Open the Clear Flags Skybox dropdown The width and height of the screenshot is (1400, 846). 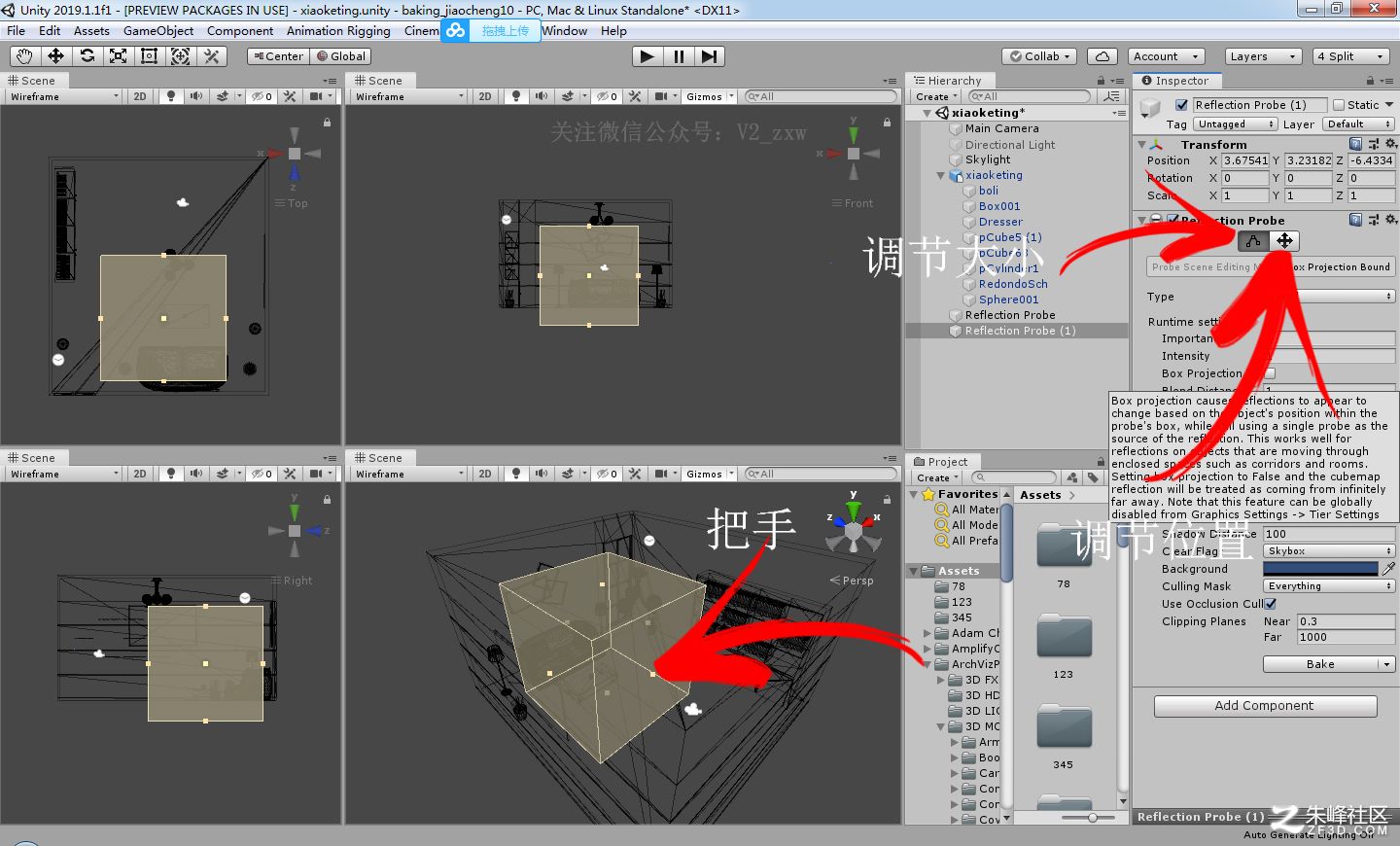(x=1329, y=551)
